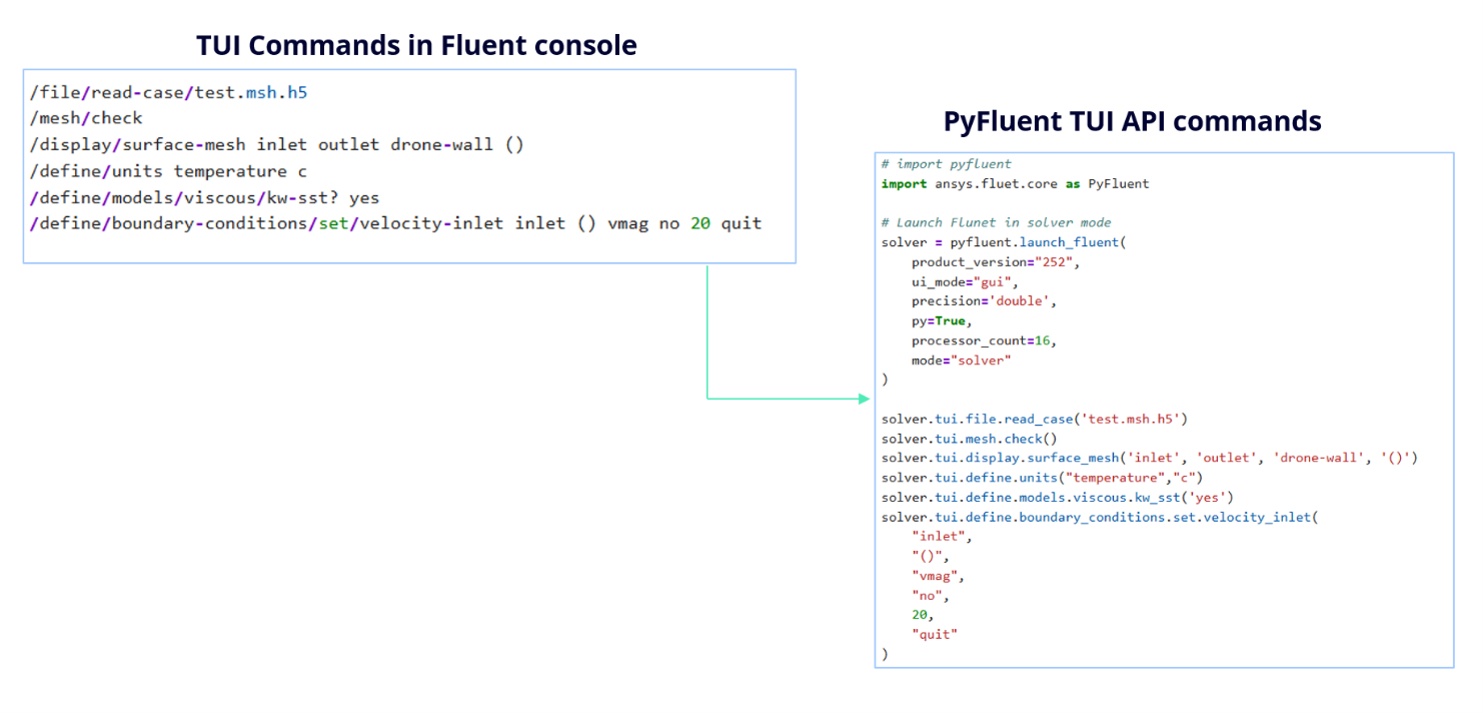Image resolution: width=1483 pixels, height=713 pixels.
Task: Click the '# Launch Flunet in solver mode' comment
Action: 996,223
